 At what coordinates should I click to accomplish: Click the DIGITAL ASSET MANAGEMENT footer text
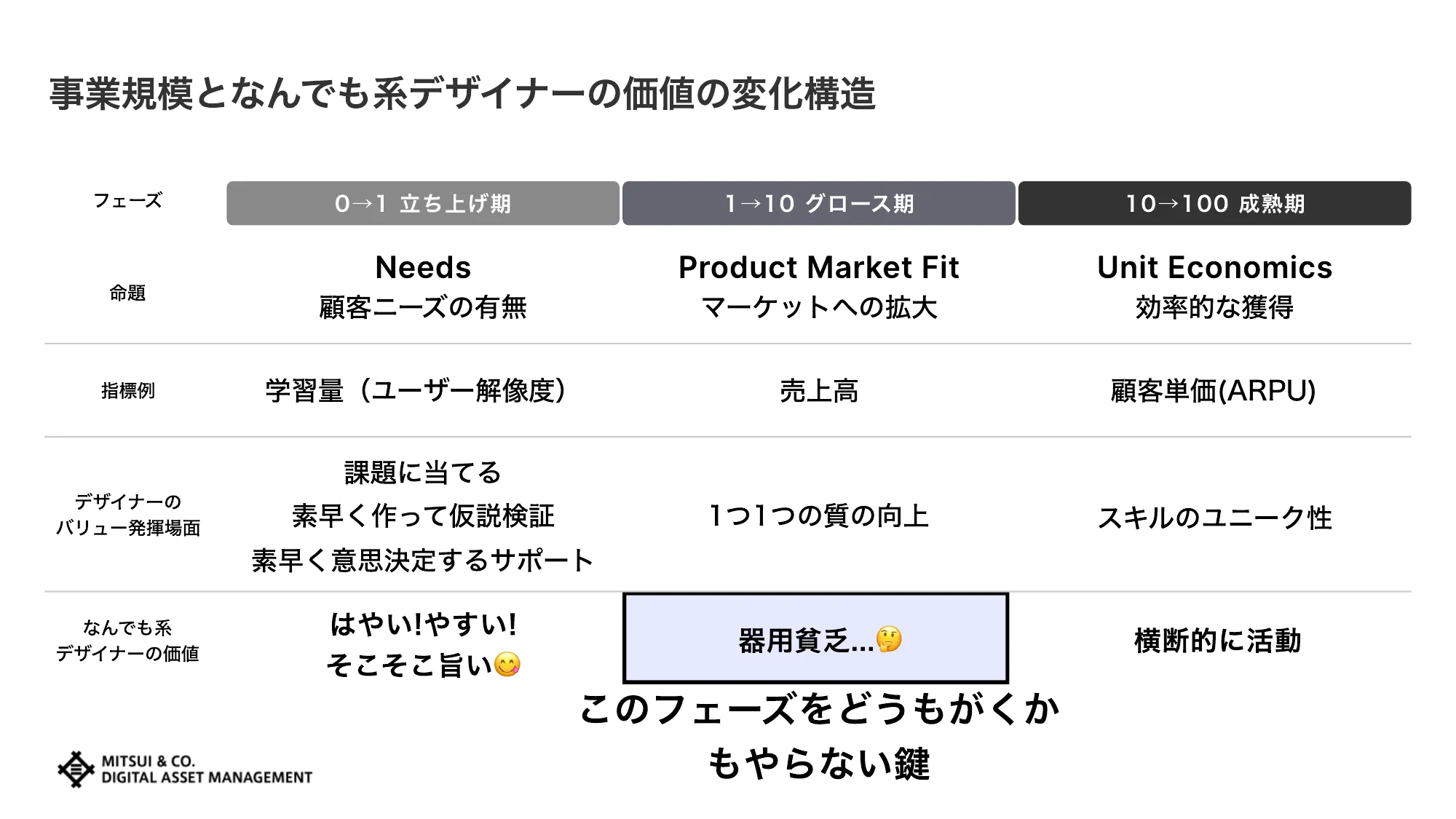point(207,778)
